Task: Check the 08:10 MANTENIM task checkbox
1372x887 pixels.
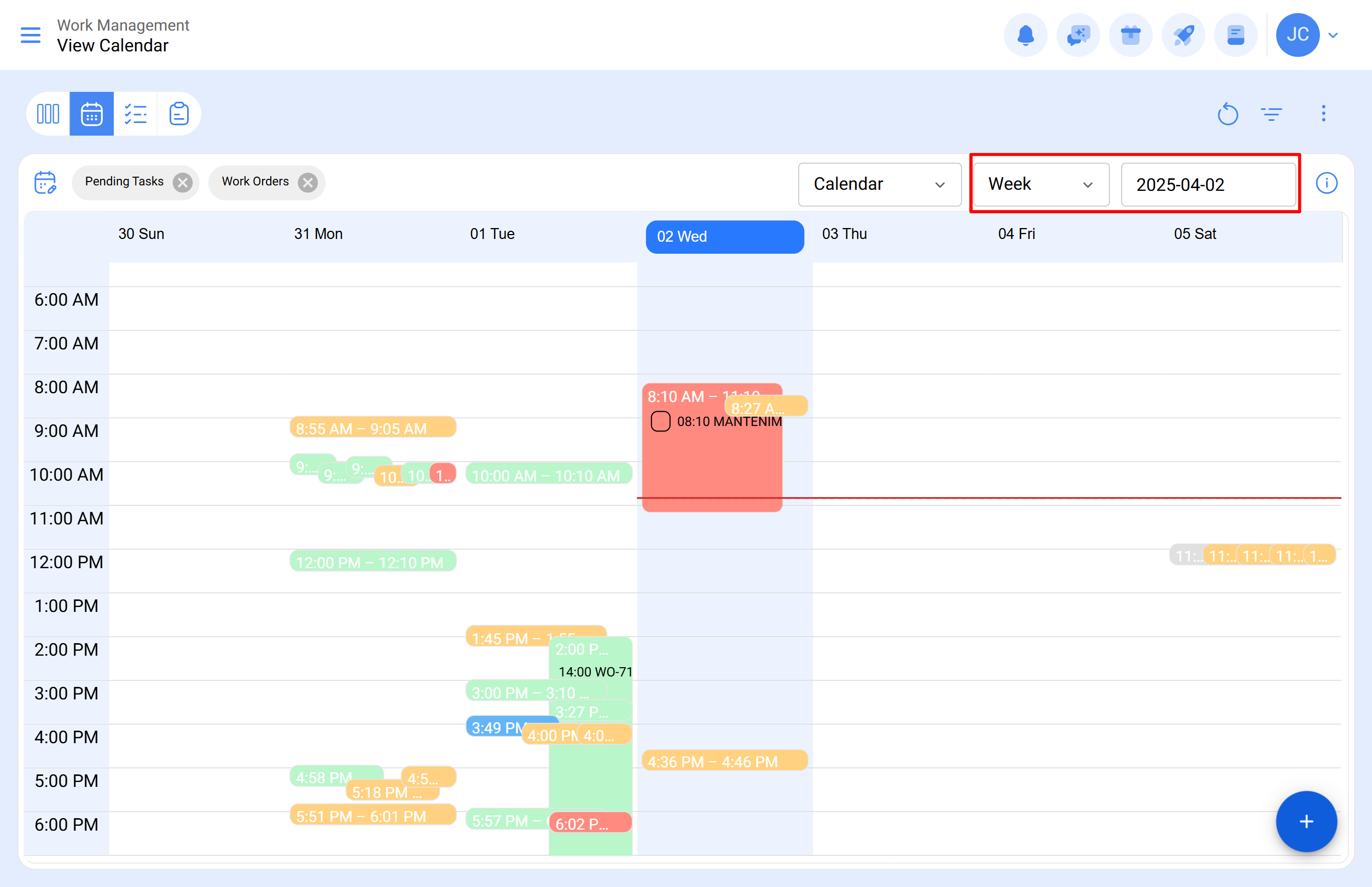Action: (660, 422)
